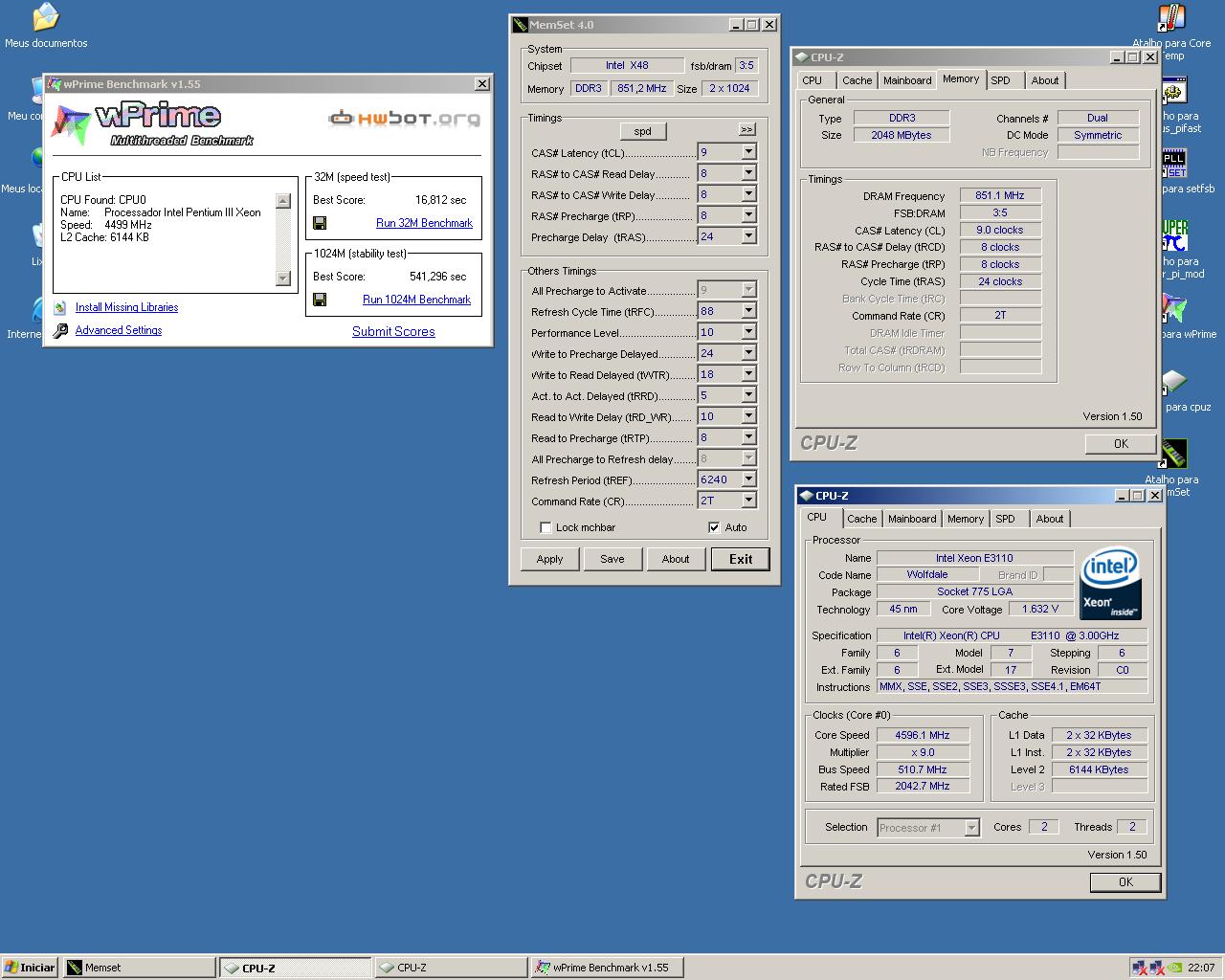The height and width of the screenshot is (980, 1225).
Task: Click Install Missing Libraries link
Action: pyautogui.click(x=126, y=307)
